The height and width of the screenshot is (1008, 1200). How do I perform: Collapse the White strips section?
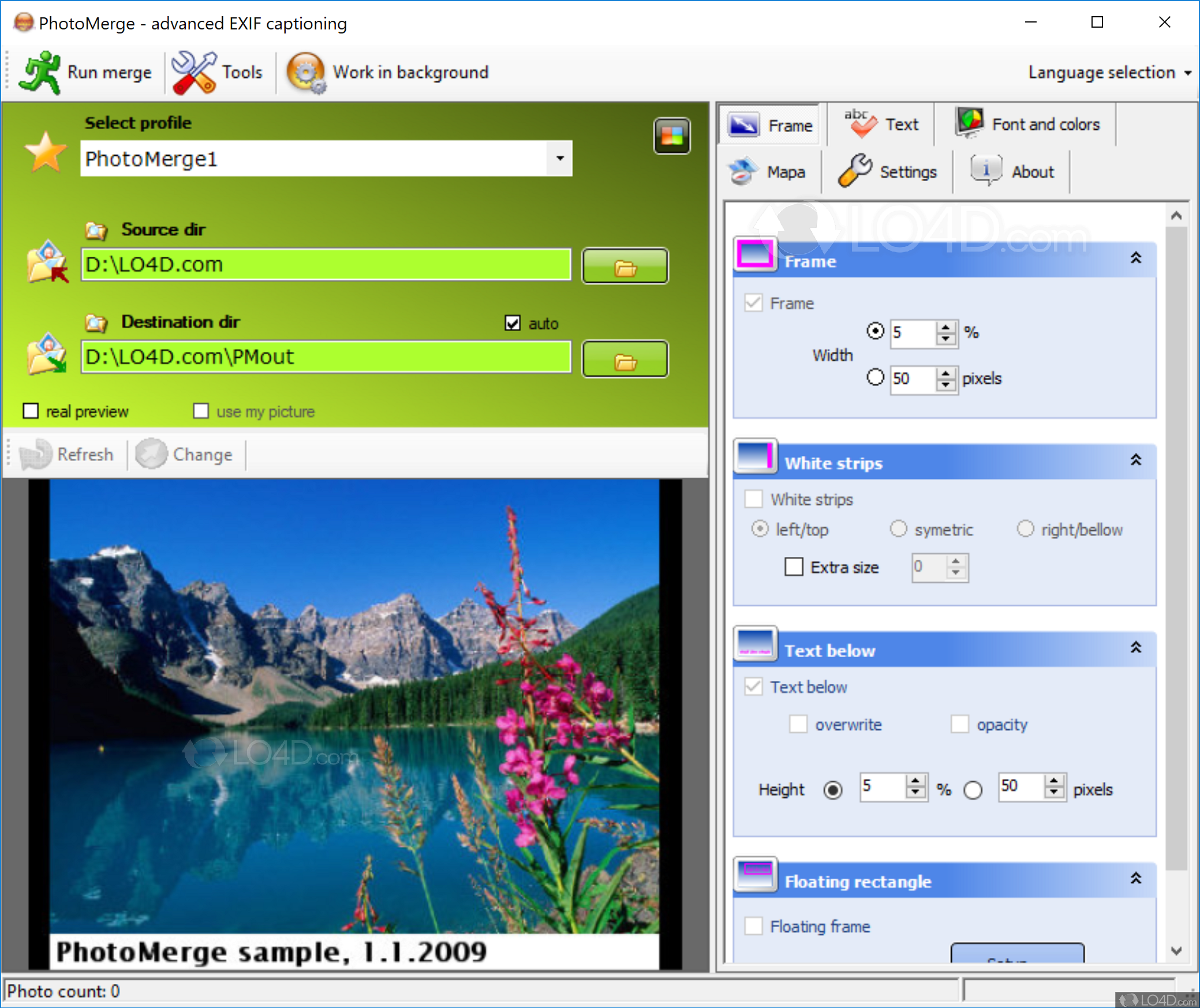[x=1135, y=460]
